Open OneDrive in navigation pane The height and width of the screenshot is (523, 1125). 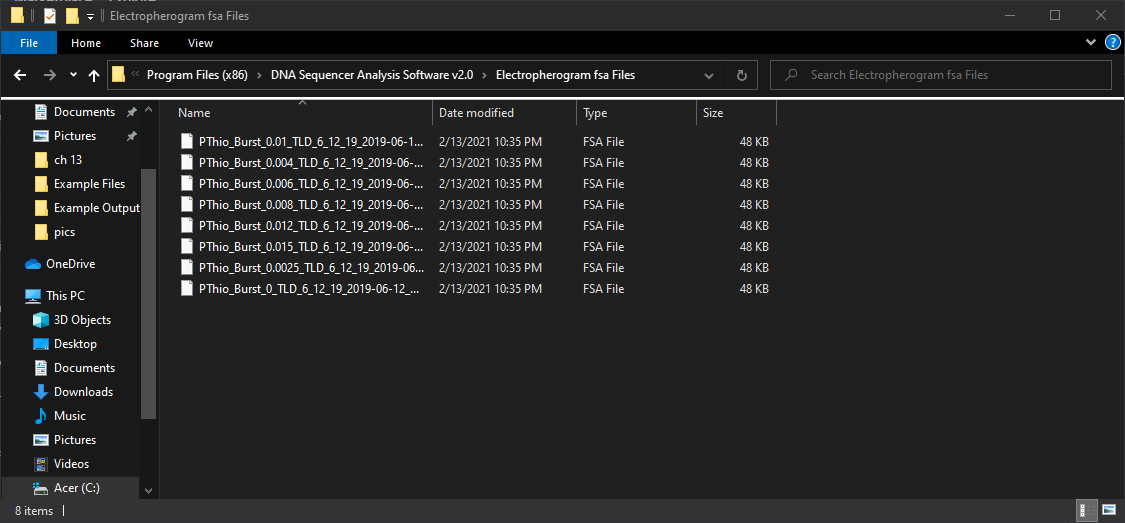(x=70, y=263)
